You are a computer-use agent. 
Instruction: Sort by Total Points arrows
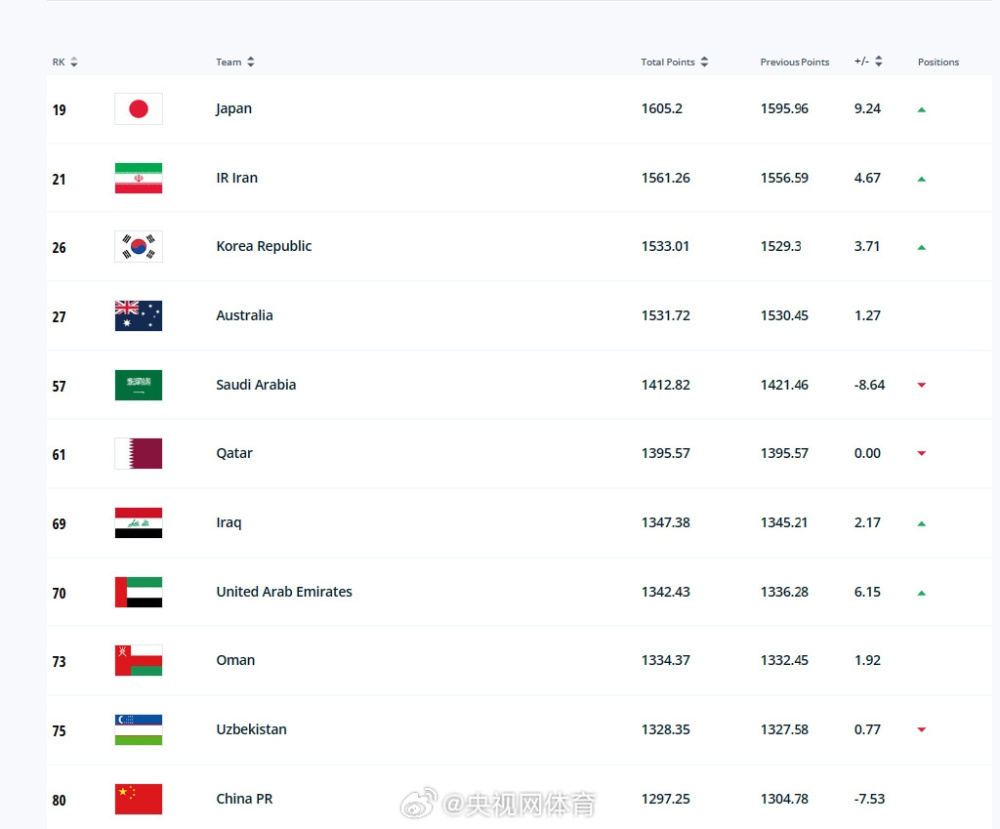tap(704, 62)
